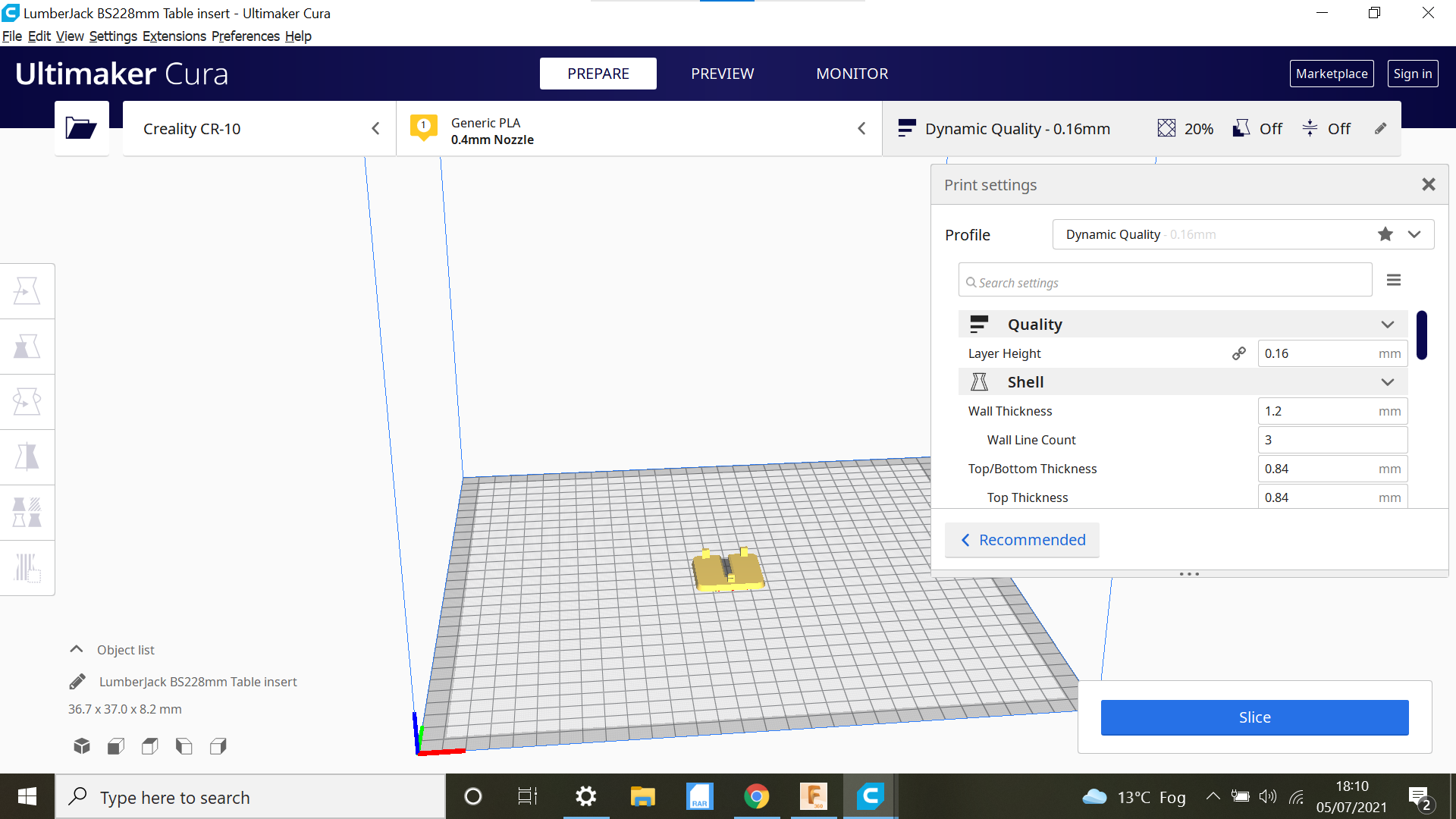Open Task View in taskbar

coord(528,796)
